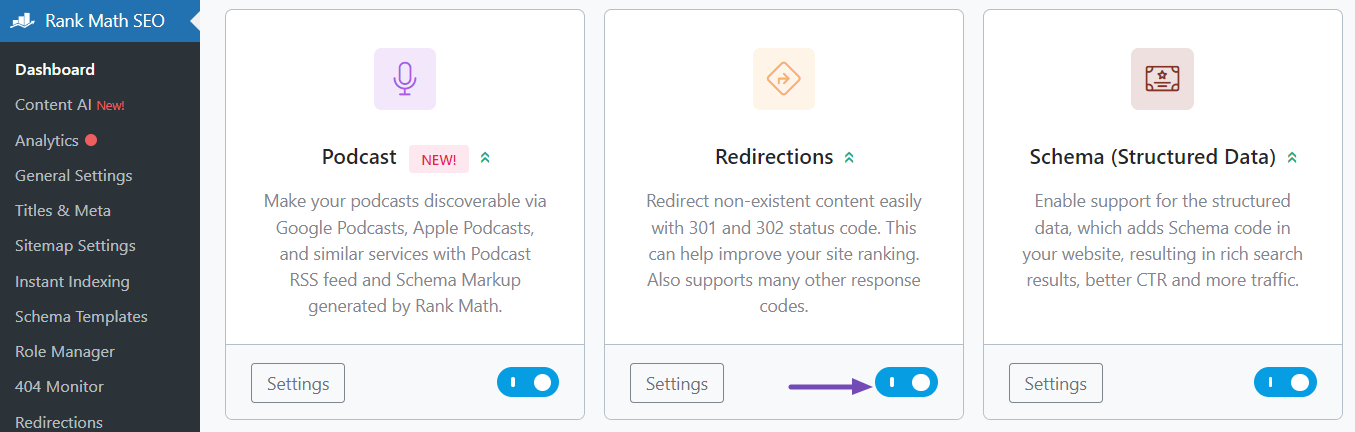
Task: Click the Podcast microphone icon
Action: (x=404, y=79)
